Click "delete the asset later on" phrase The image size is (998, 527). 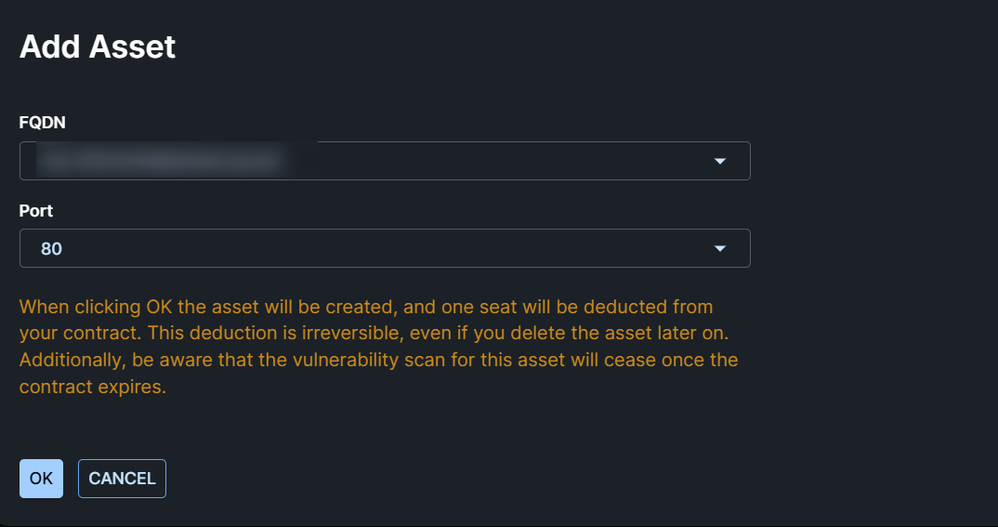pos(617,332)
